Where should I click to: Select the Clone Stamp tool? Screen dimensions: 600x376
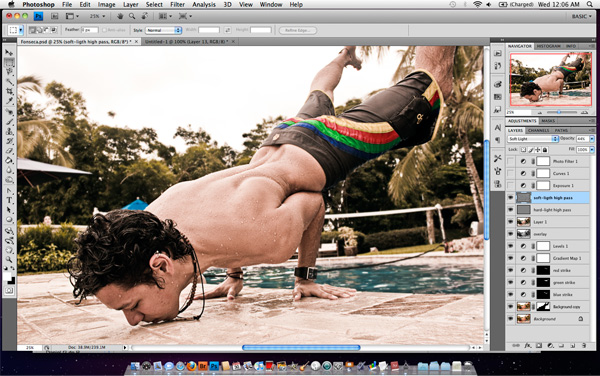coord(9,132)
